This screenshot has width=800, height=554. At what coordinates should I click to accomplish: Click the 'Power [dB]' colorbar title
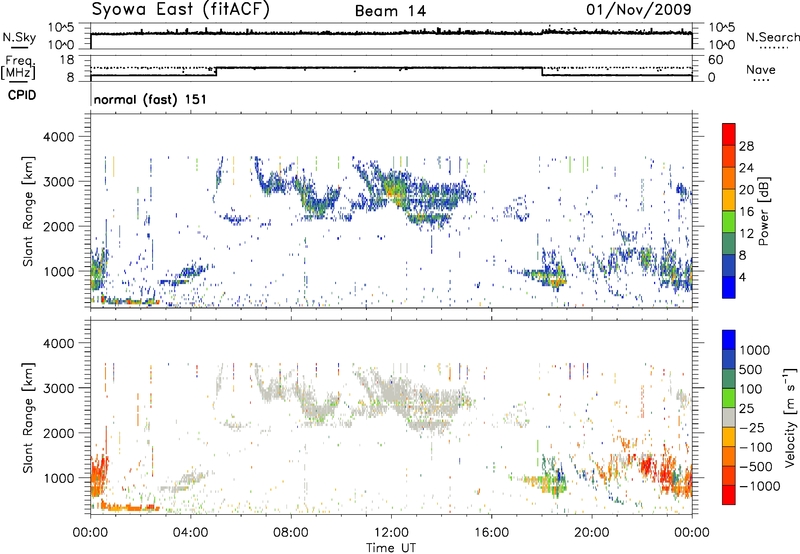[x=764, y=211]
